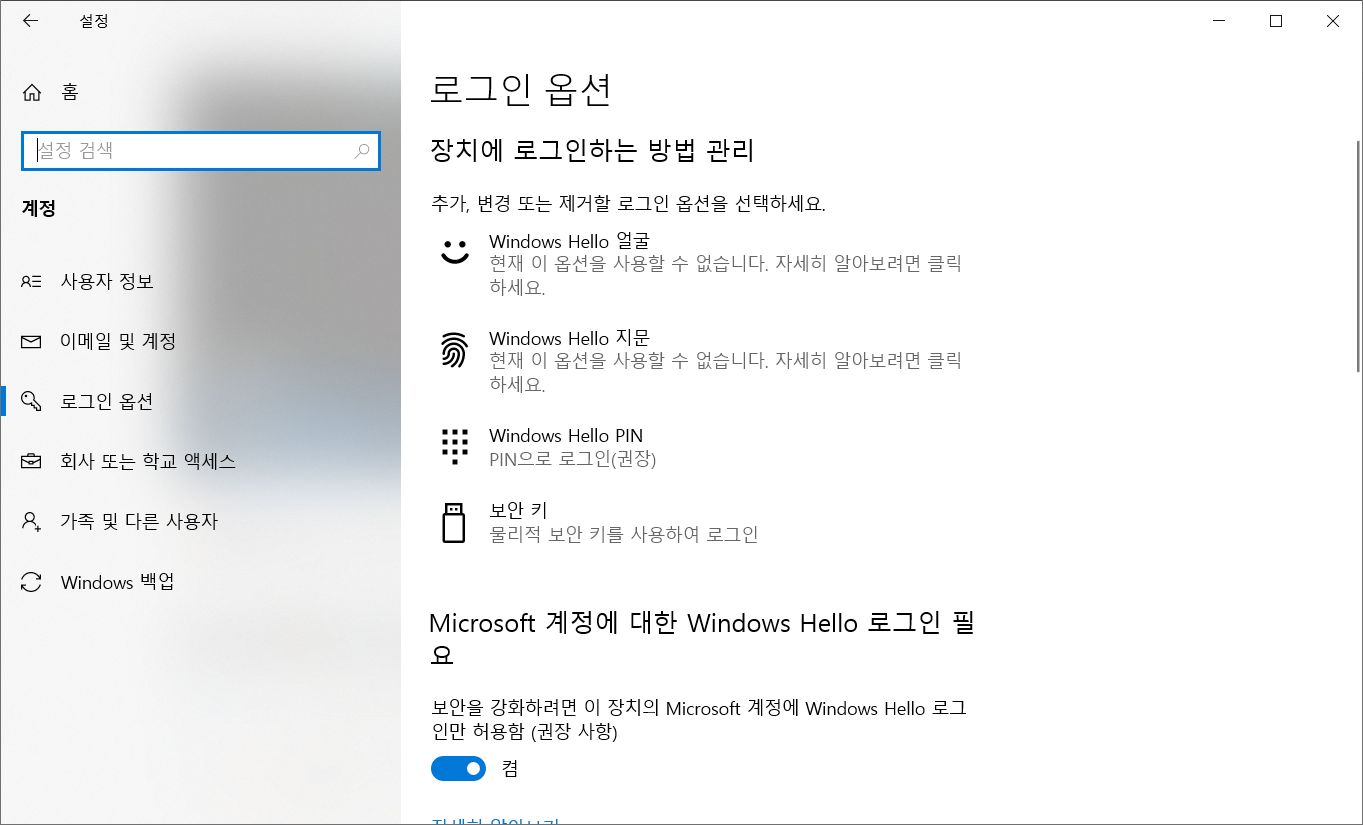
Task: Click the 설정 window title text
Action: coord(95,20)
